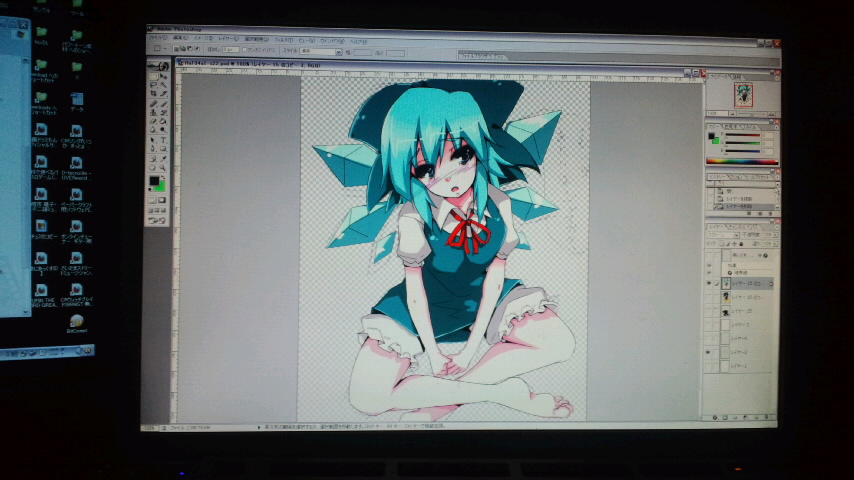Choose Subtract from Selection mode in the options bar

click(x=189, y=48)
